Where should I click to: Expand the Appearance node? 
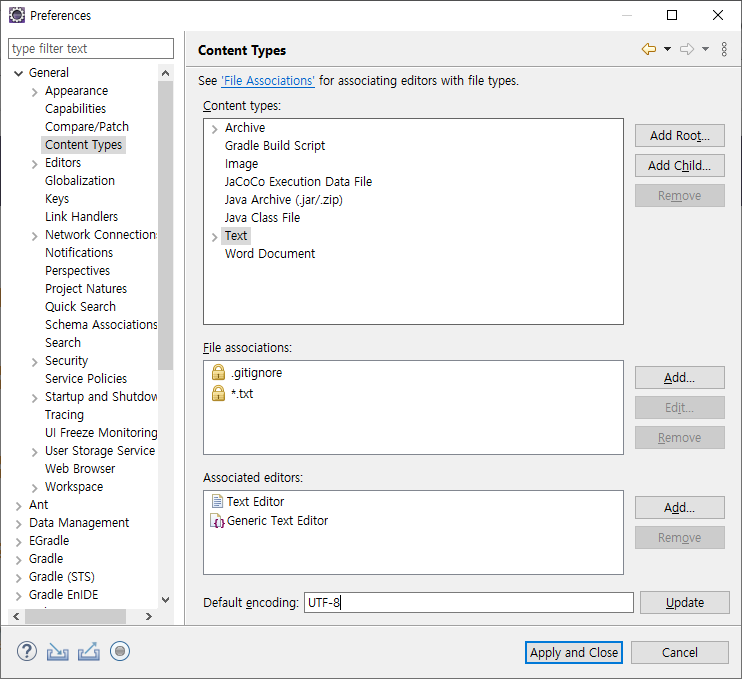[x=35, y=92]
